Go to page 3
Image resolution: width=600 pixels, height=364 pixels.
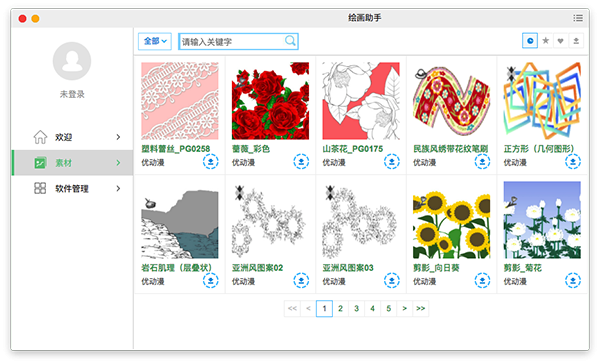357,309
